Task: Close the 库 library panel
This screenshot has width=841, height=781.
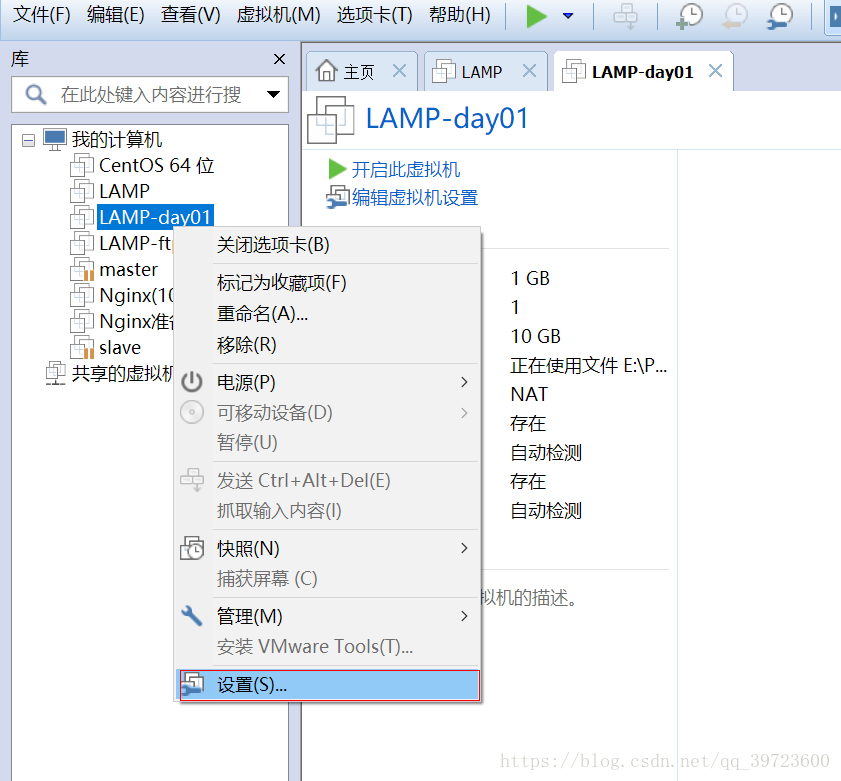Action: tap(279, 59)
